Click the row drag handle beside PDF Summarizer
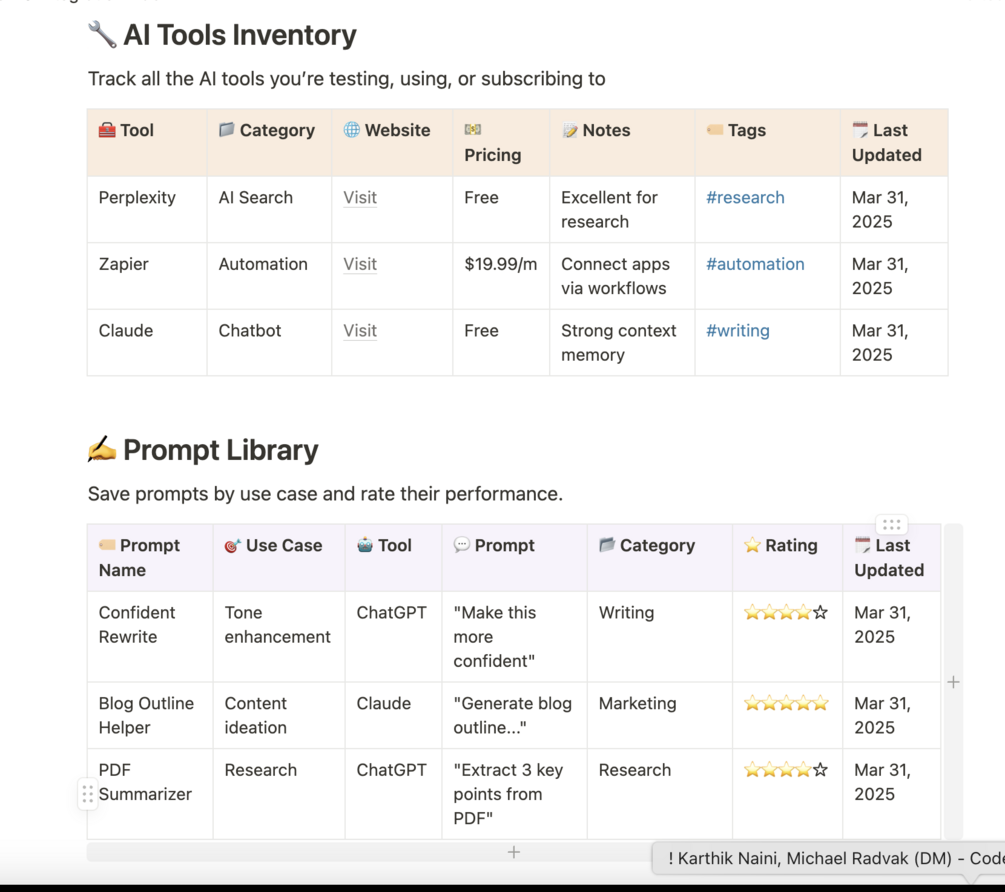 click(x=88, y=794)
